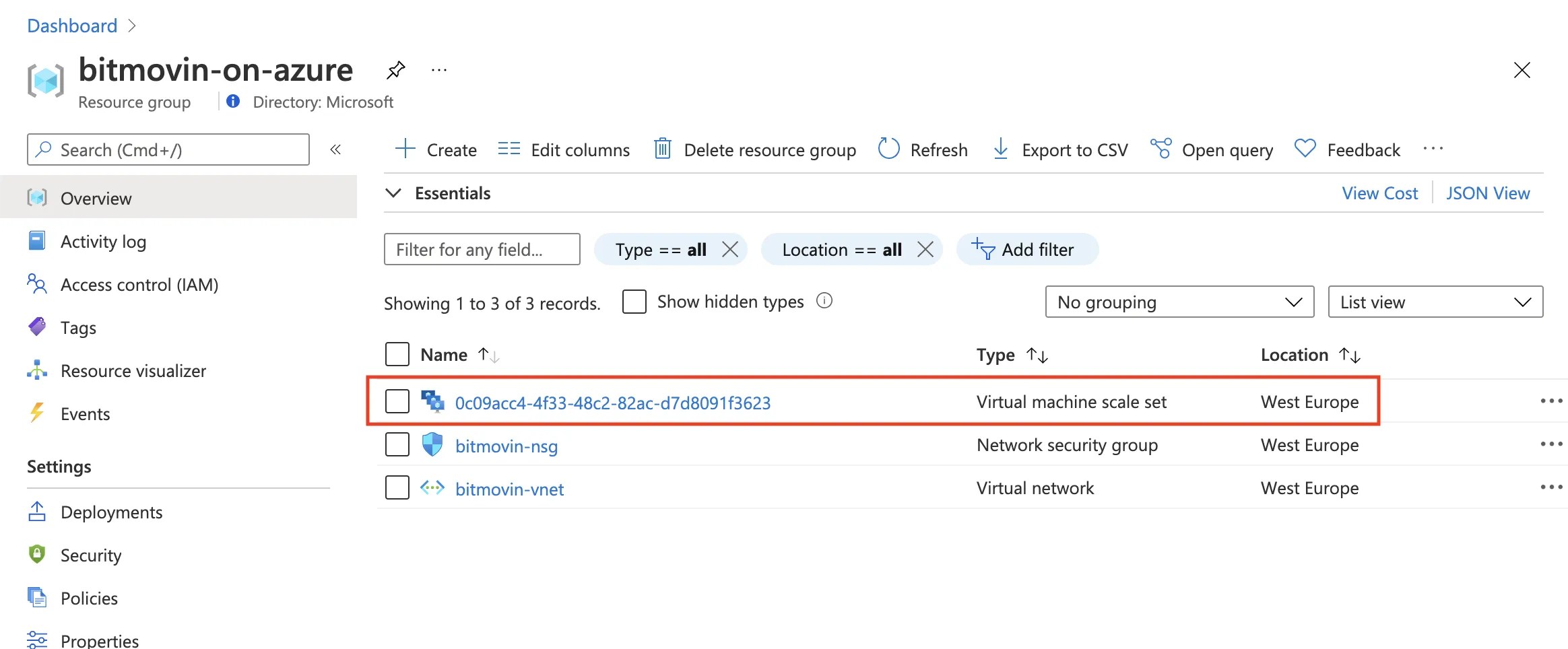Screen dimensions: 1568x649
Task: Click 'Showing 1 to 3 of 3 records.' text
Action: [x=492, y=304]
